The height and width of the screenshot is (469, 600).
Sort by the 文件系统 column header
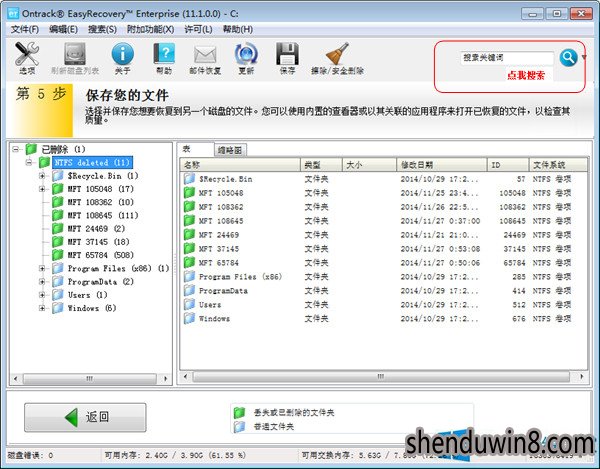[558, 165]
